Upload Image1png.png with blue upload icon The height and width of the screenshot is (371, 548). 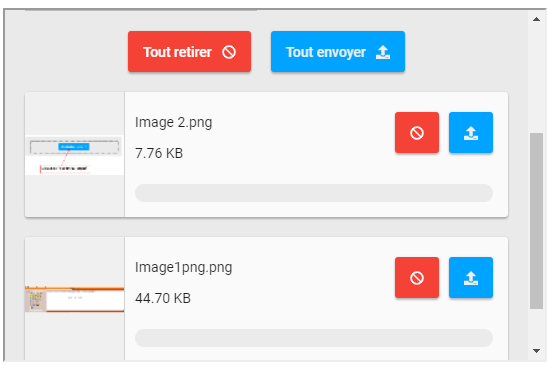[471, 277]
